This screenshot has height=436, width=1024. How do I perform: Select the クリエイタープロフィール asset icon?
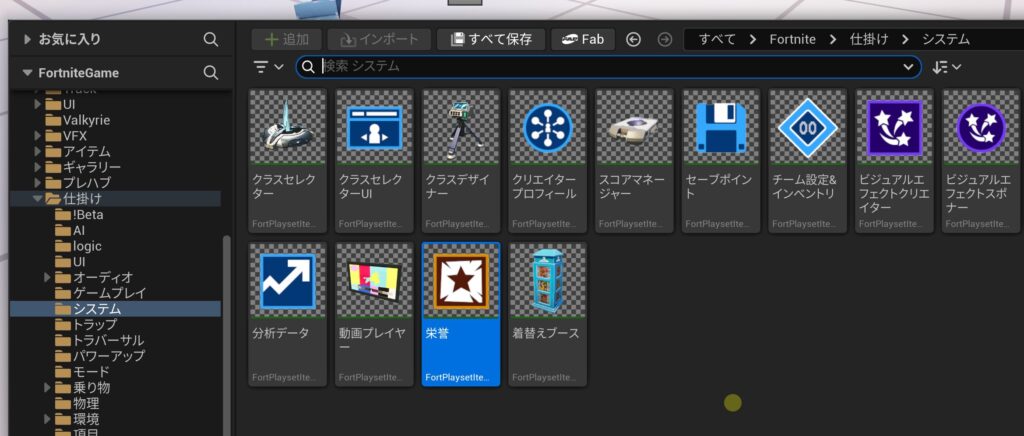click(x=548, y=127)
